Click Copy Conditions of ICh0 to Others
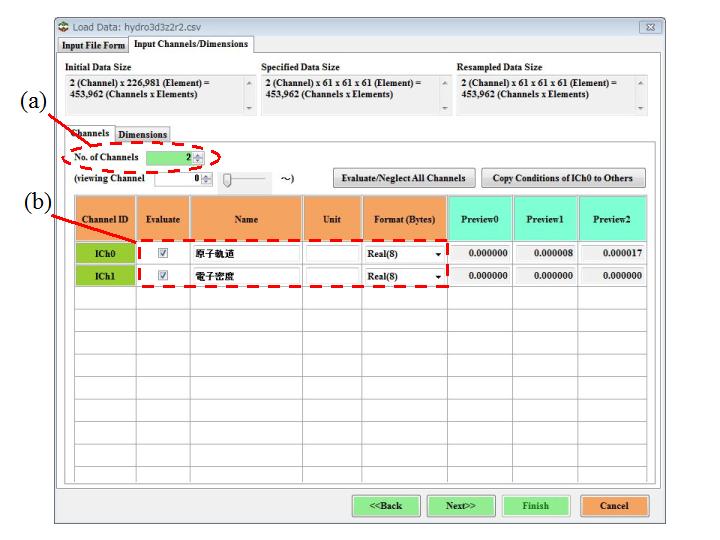Image resolution: width=720 pixels, height=540 pixels. [x=562, y=178]
